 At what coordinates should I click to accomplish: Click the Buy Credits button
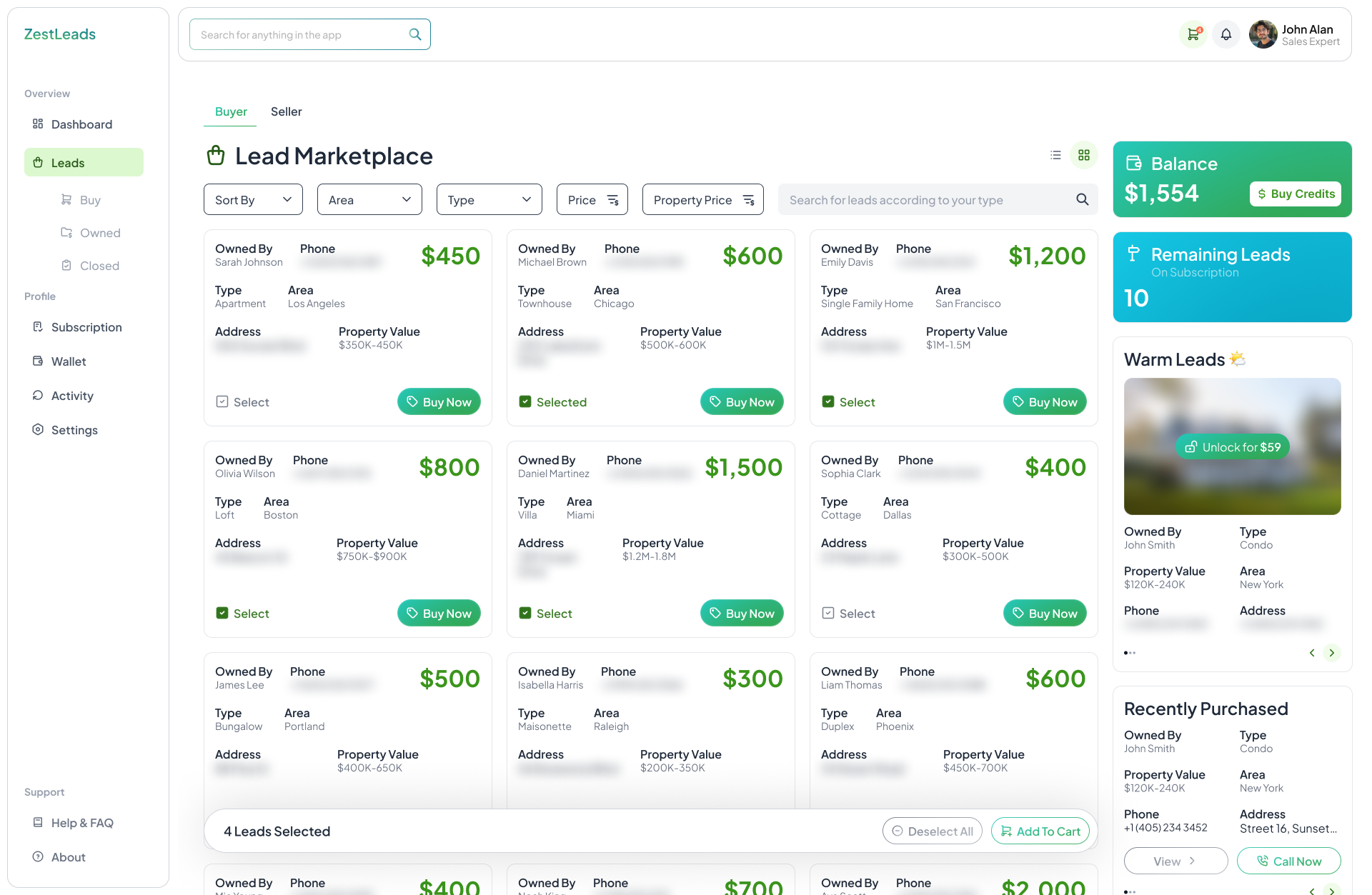pyautogui.click(x=1295, y=194)
